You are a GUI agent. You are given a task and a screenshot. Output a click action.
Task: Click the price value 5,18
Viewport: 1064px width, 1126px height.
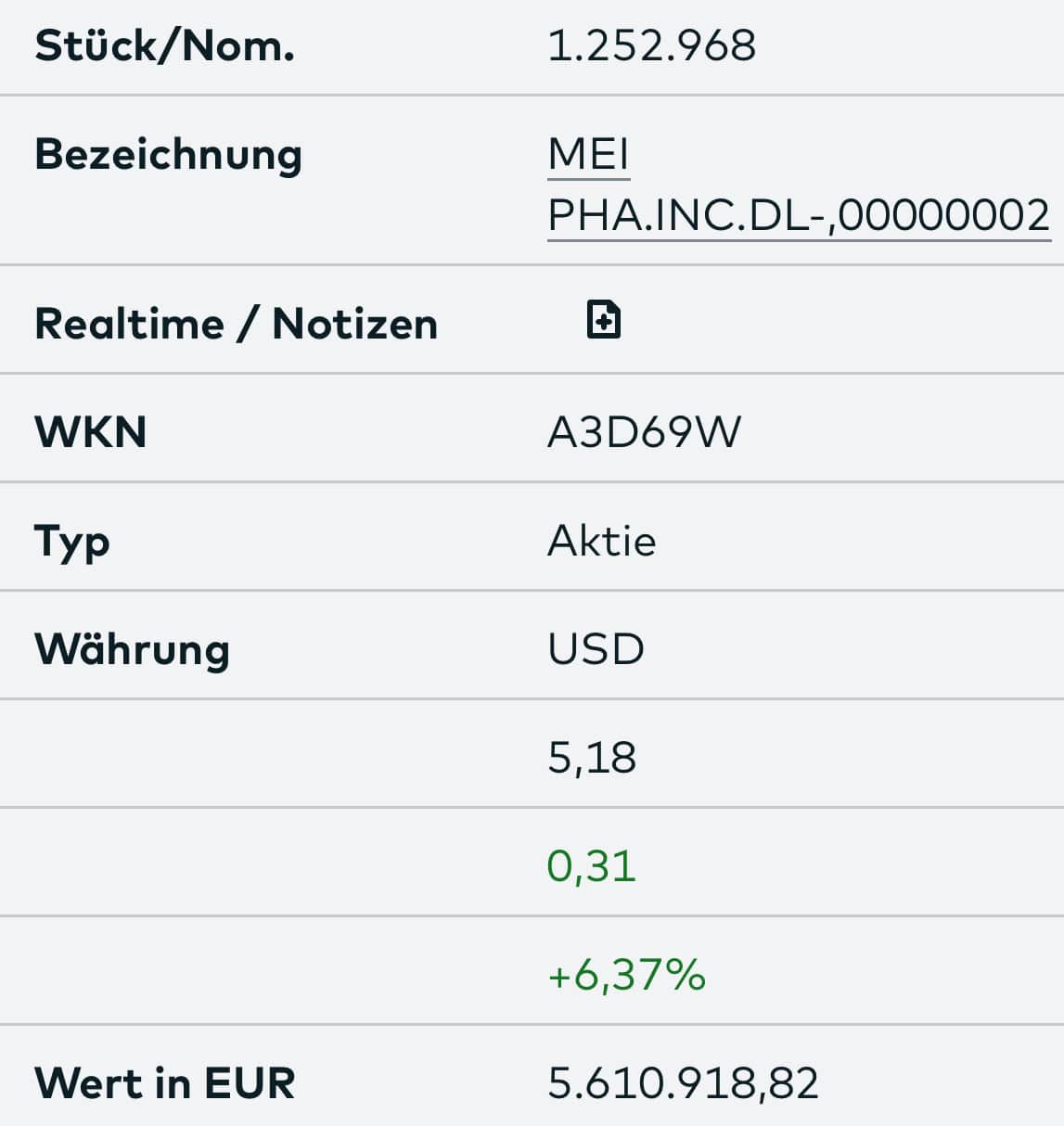592,758
